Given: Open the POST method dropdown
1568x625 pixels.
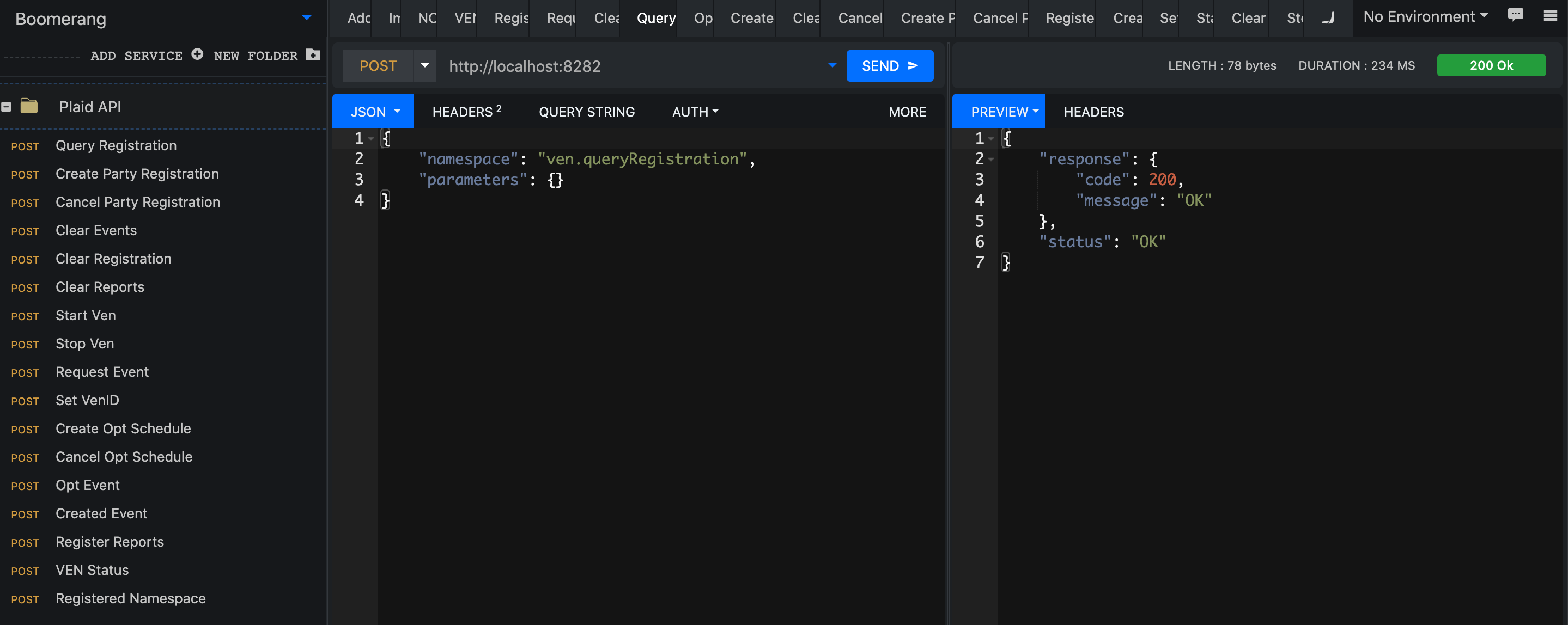Looking at the screenshot, I should 425,65.
